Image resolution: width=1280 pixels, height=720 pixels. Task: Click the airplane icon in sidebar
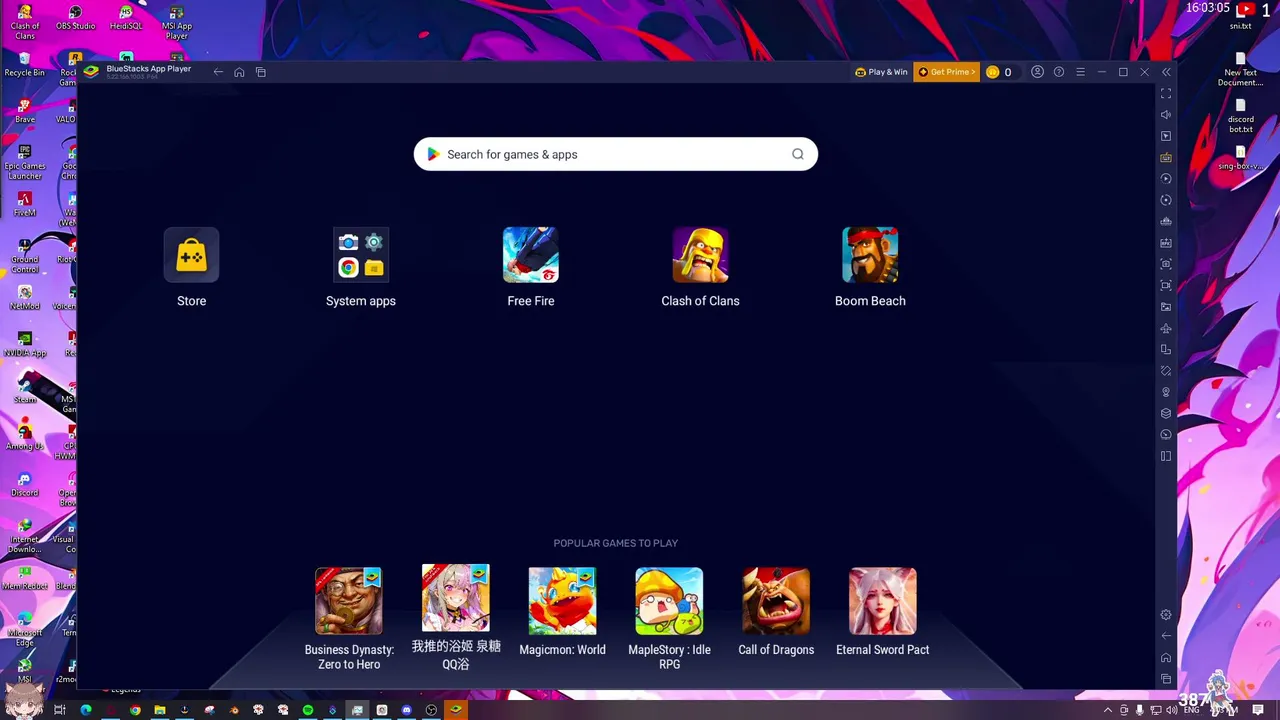click(1166, 328)
